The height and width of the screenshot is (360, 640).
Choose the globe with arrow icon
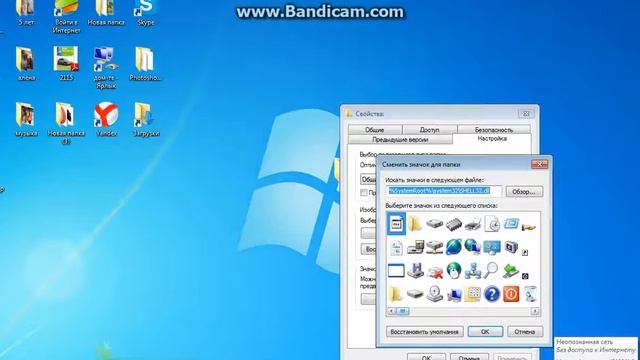pyautogui.click(x=453, y=247)
